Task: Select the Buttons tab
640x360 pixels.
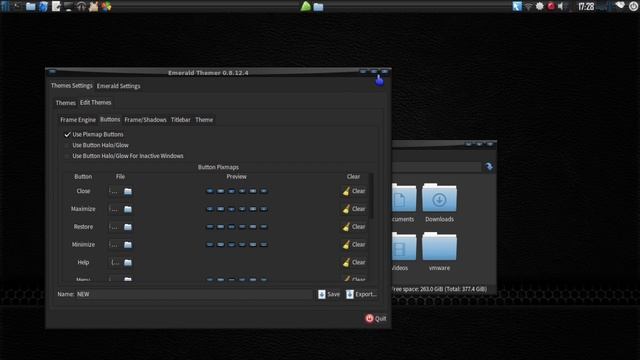Action: pos(110,120)
